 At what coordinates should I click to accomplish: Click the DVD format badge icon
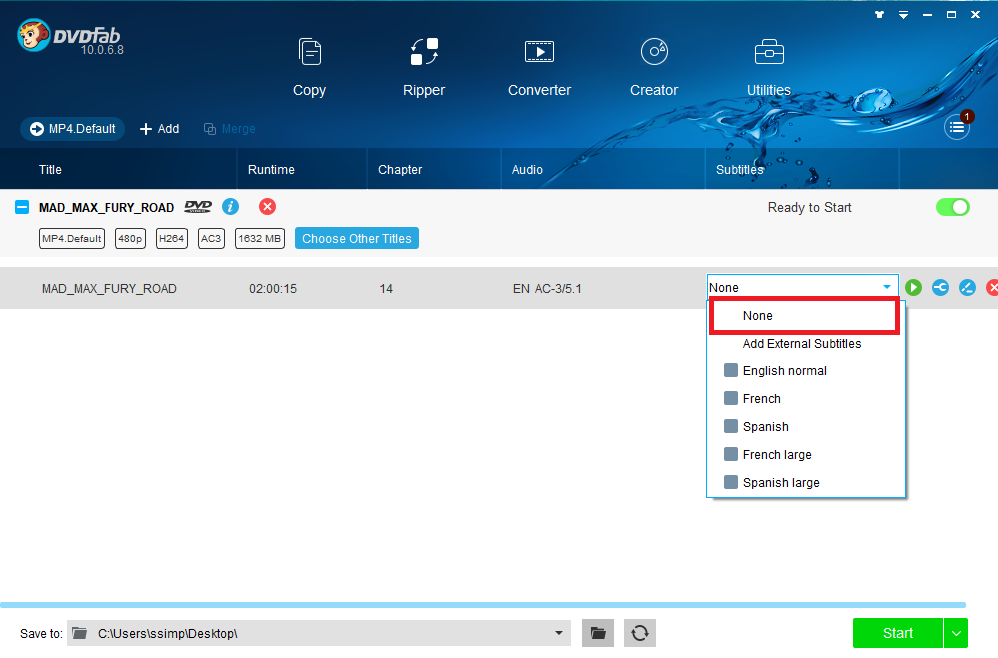198,207
